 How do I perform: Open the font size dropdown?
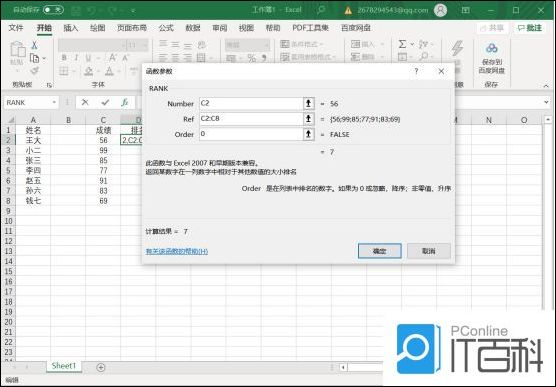pos(145,45)
